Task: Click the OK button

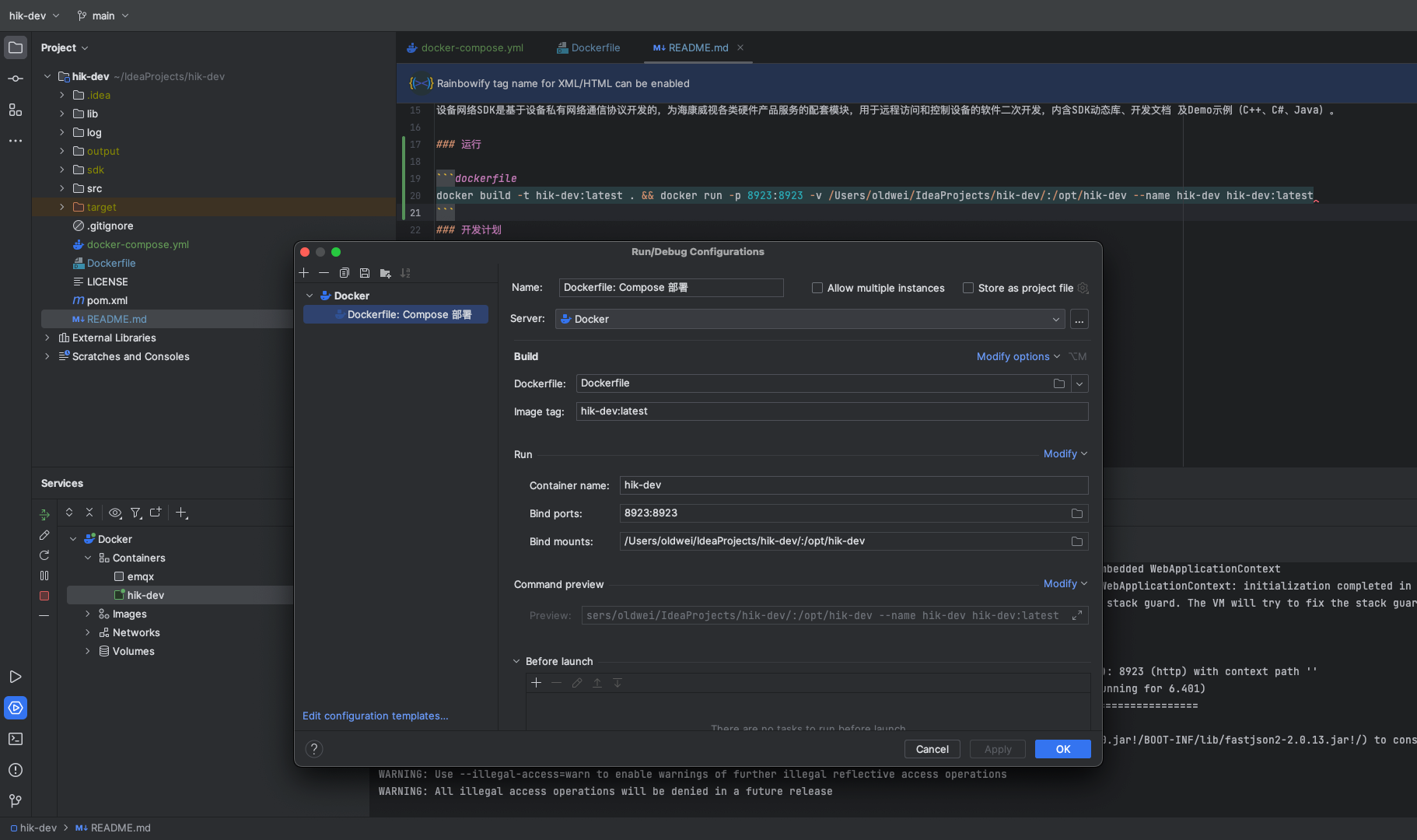Action: click(1062, 749)
